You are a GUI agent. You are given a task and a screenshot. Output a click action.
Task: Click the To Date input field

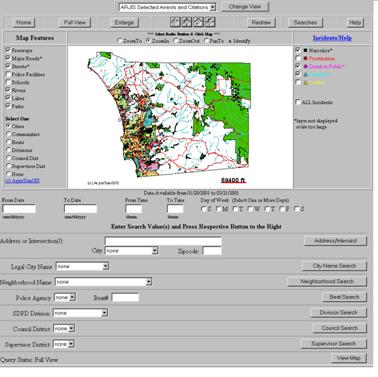click(80, 209)
